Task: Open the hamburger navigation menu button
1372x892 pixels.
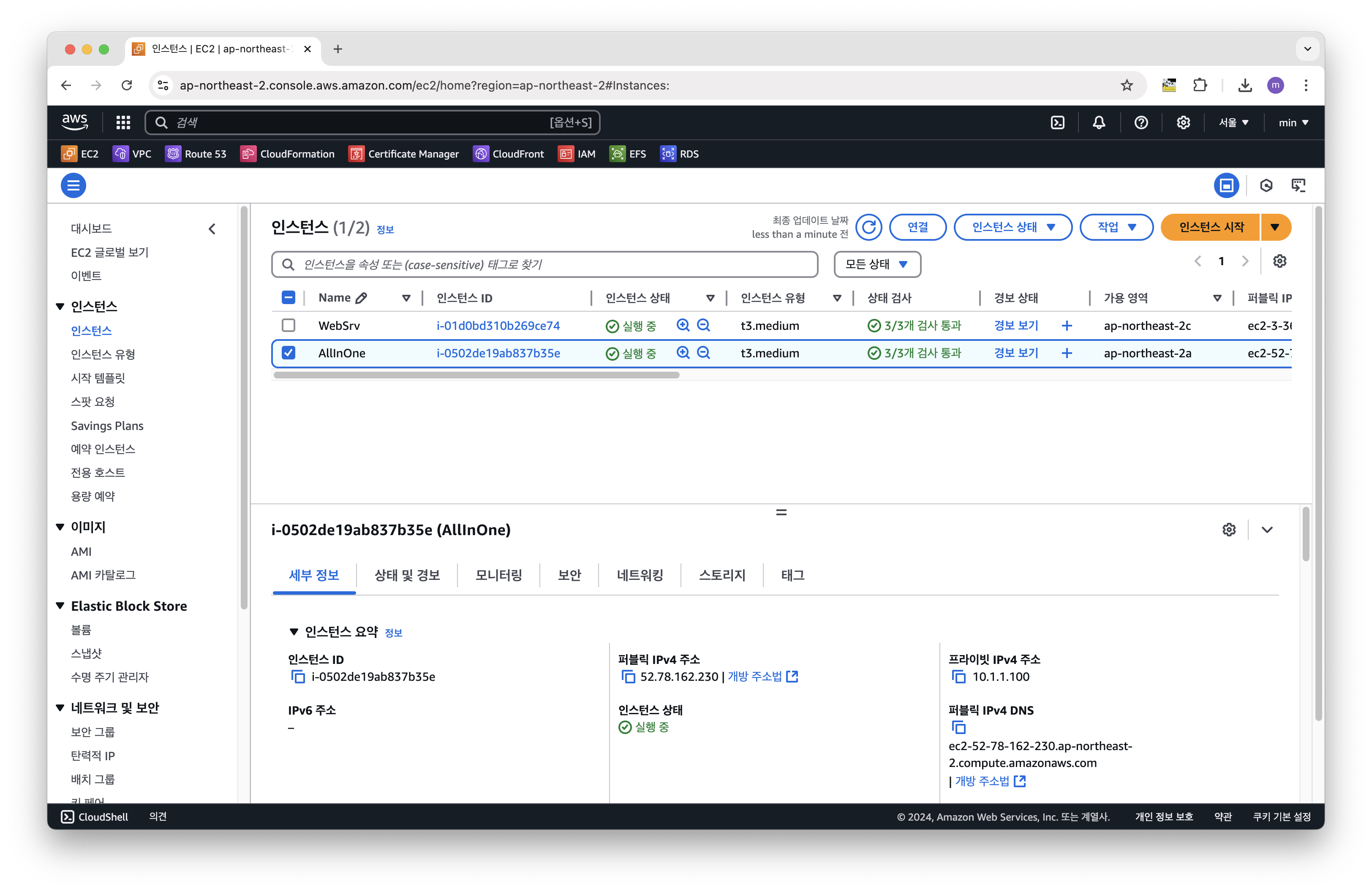Action: 73,185
